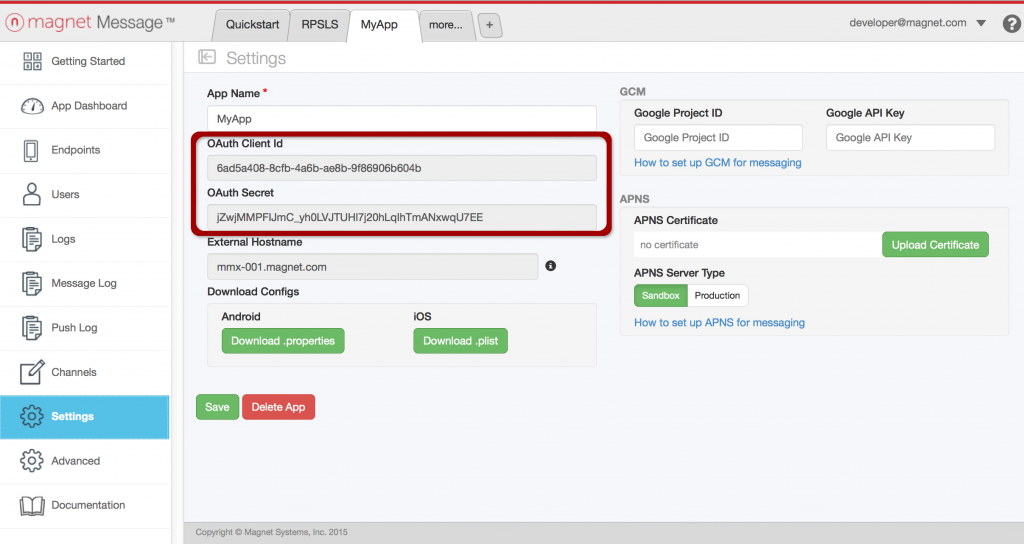
Task: Switch to the Quickstart tab
Action: coord(252,25)
